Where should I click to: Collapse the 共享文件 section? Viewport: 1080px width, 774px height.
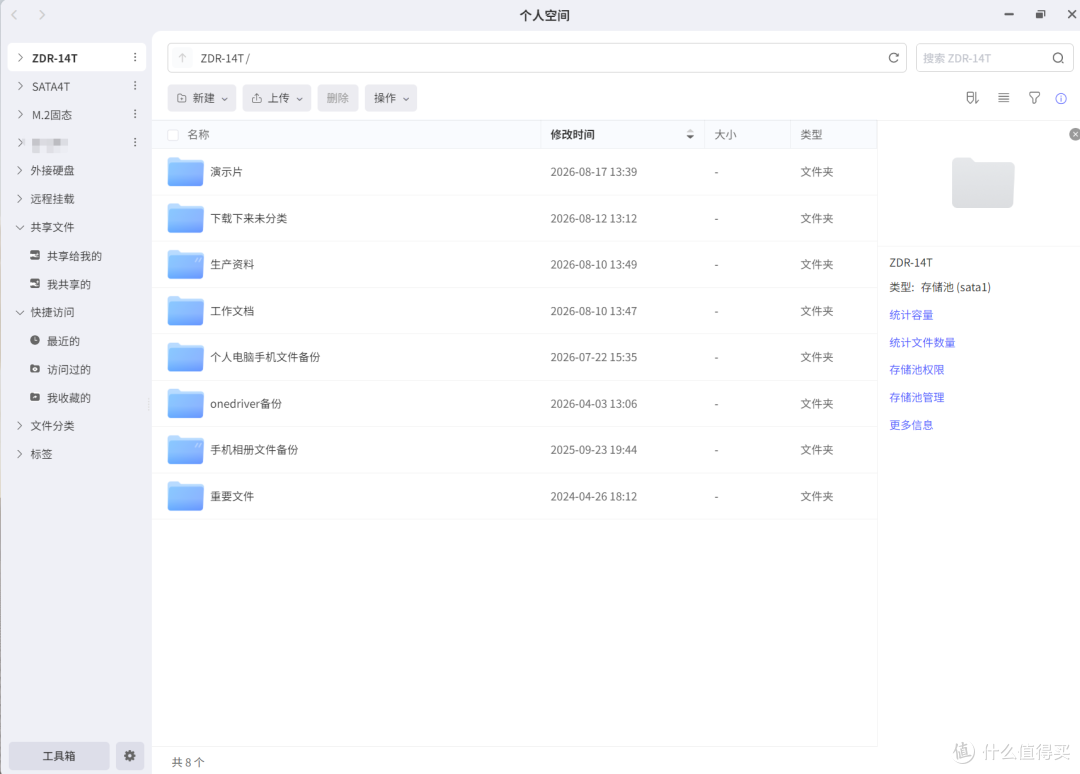click(20, 227)
